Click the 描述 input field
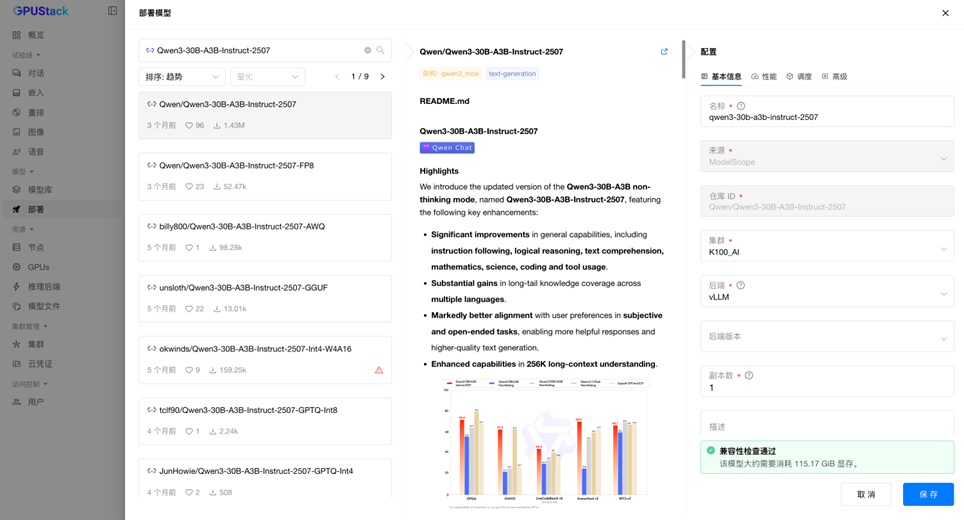 tap(827, 426)
